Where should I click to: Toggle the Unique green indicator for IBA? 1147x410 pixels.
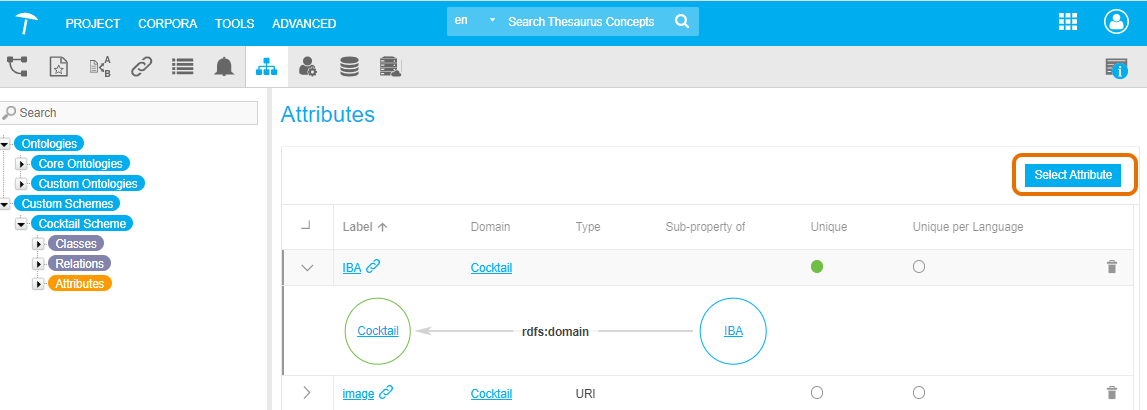pos(817,267)
